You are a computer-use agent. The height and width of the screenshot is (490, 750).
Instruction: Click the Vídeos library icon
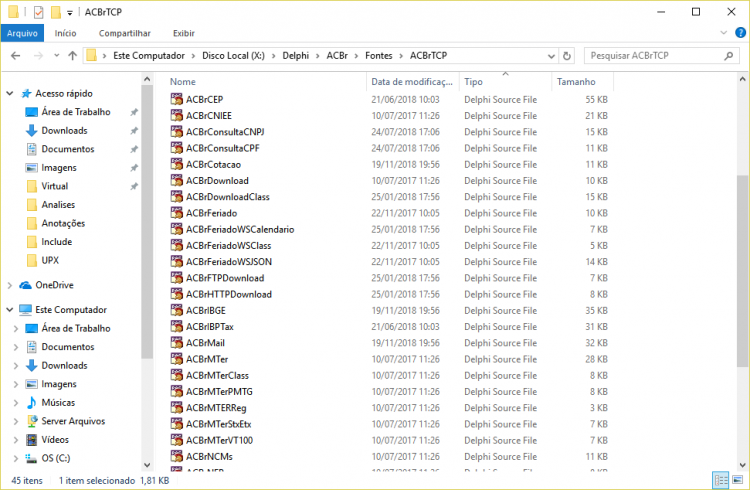pos(32,439)
